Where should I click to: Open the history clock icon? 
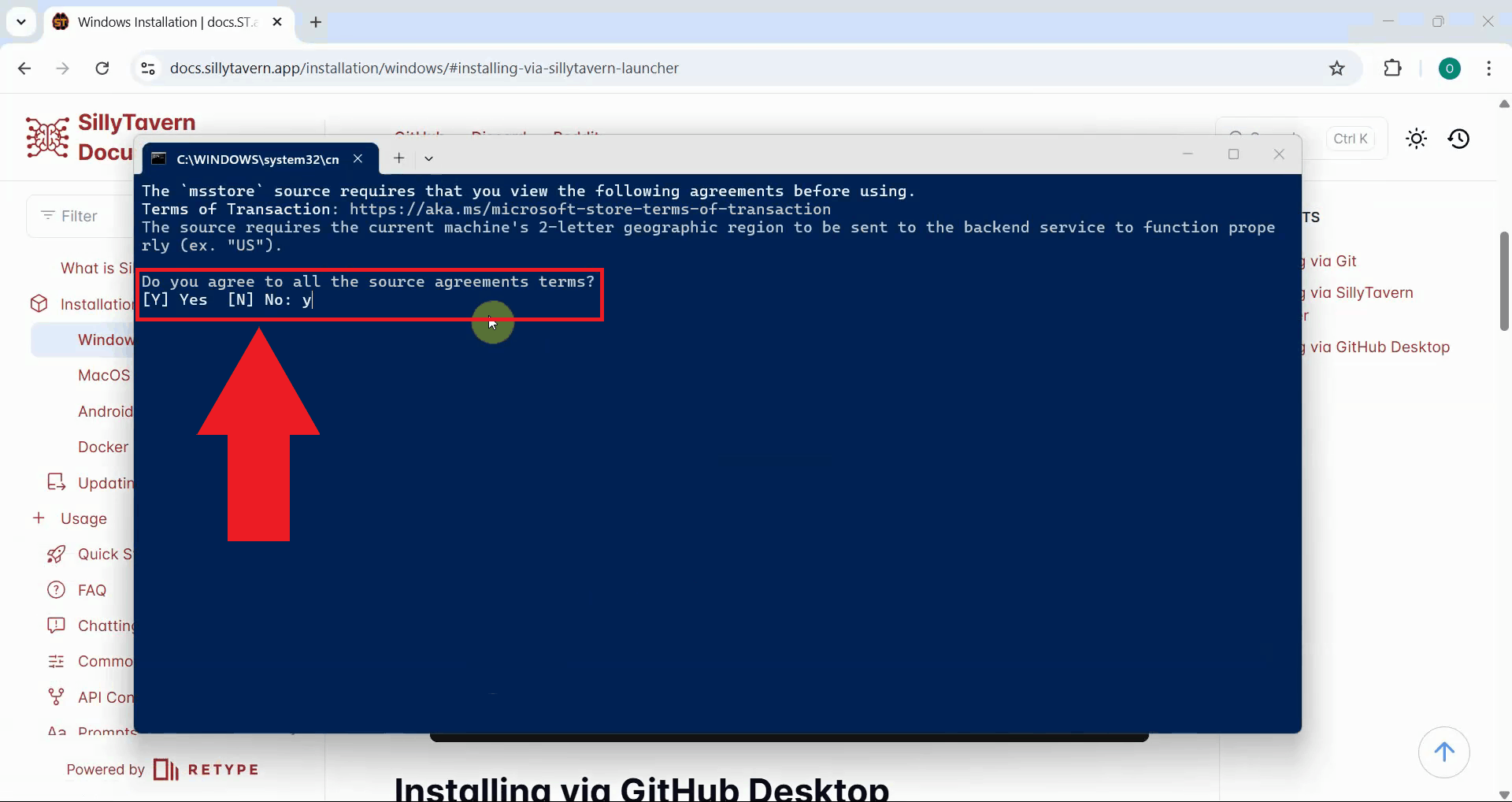(1458, 139)
